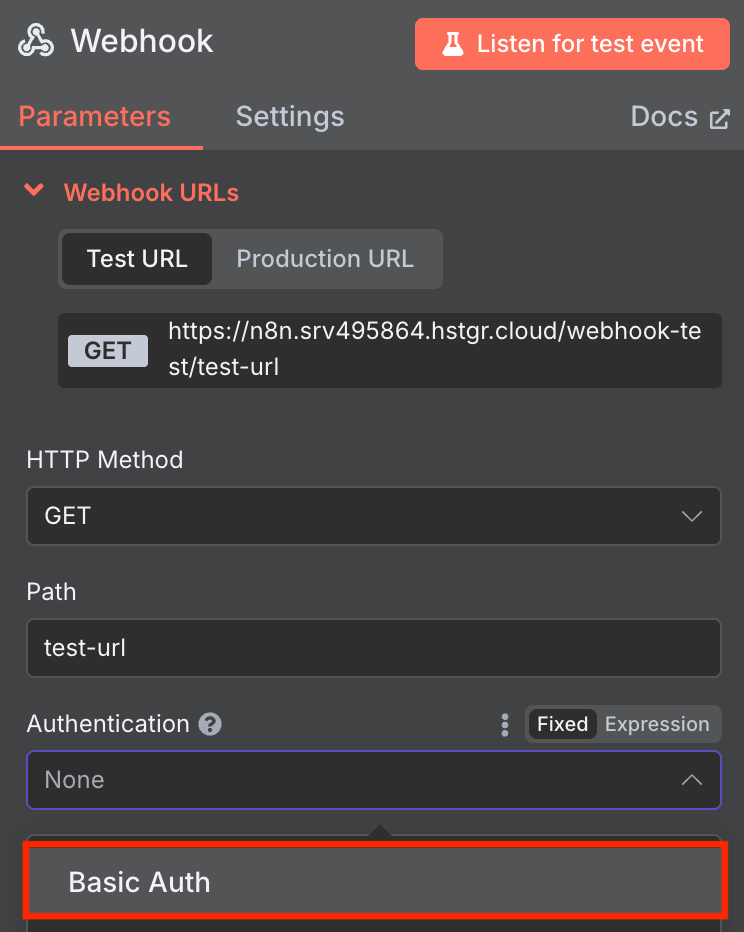
Task: Select the Parameters tab
Action: pyautogui.click(x=93, y=116)
